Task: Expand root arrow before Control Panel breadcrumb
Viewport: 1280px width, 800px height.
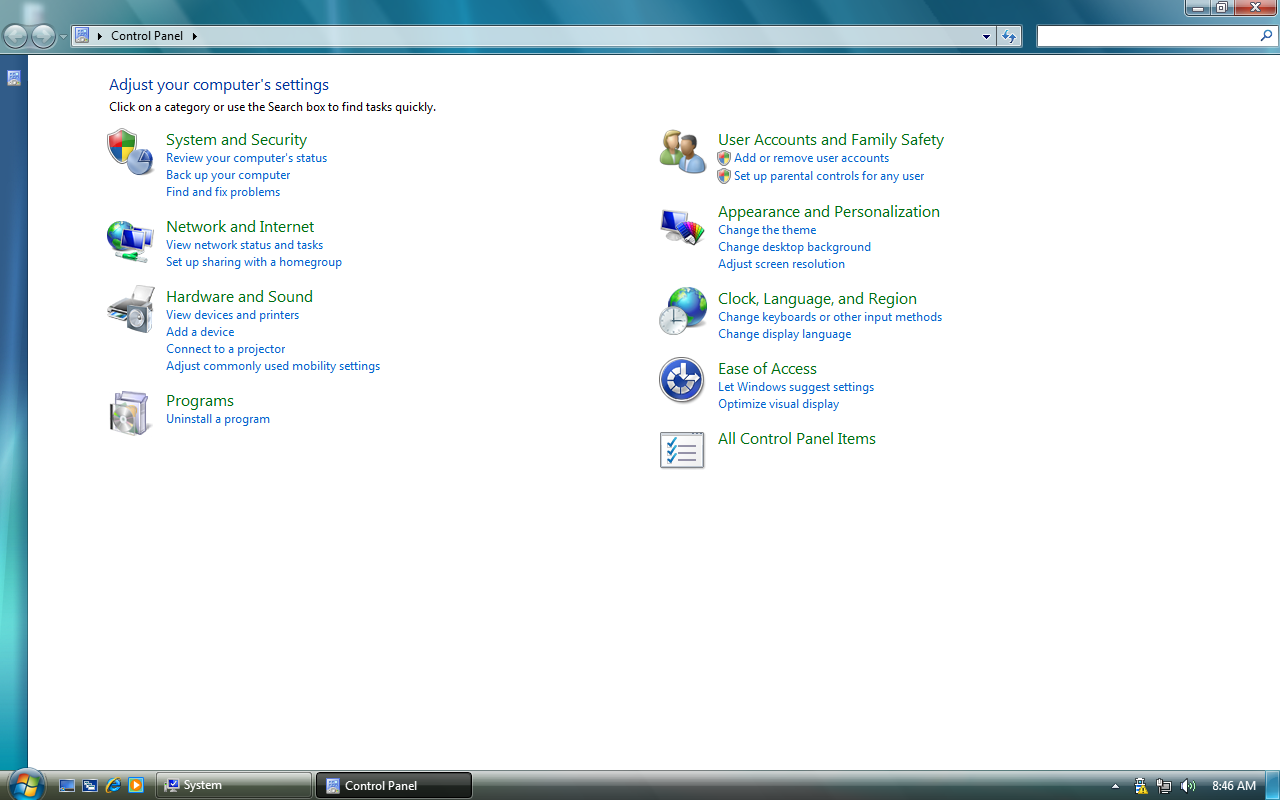Action: click(x=100, y=36)
